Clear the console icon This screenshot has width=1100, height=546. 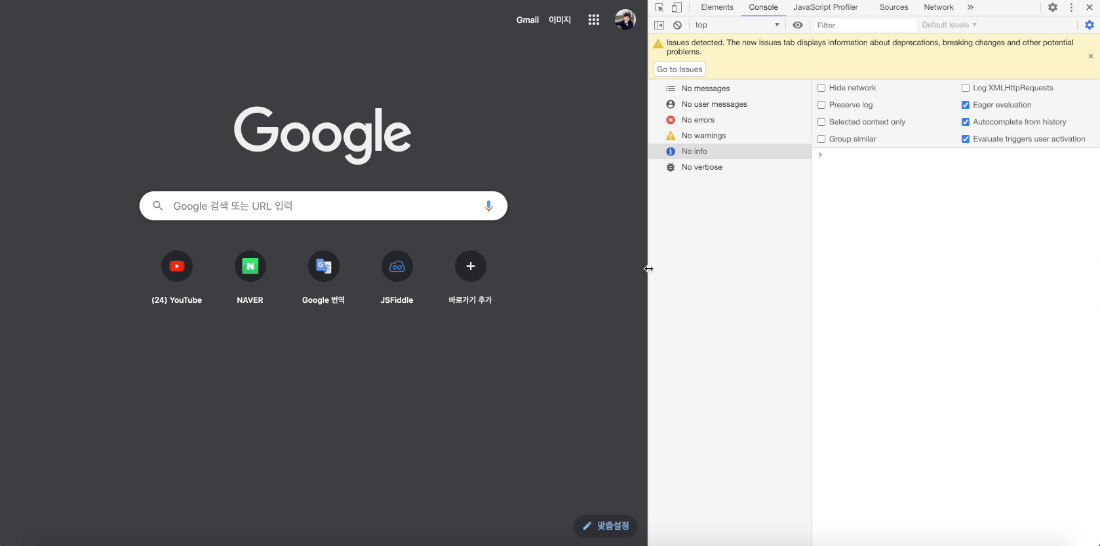(x=677, y=25)
